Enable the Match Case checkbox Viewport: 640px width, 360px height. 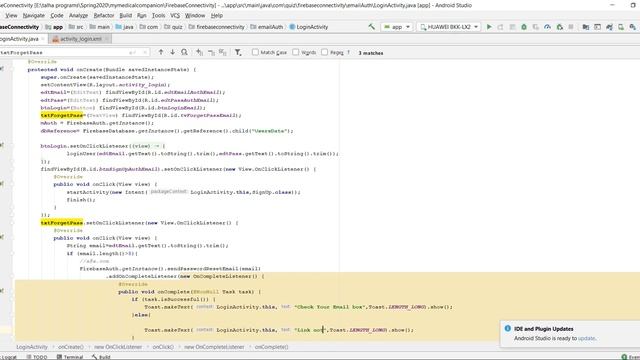[x=256, y=52]
